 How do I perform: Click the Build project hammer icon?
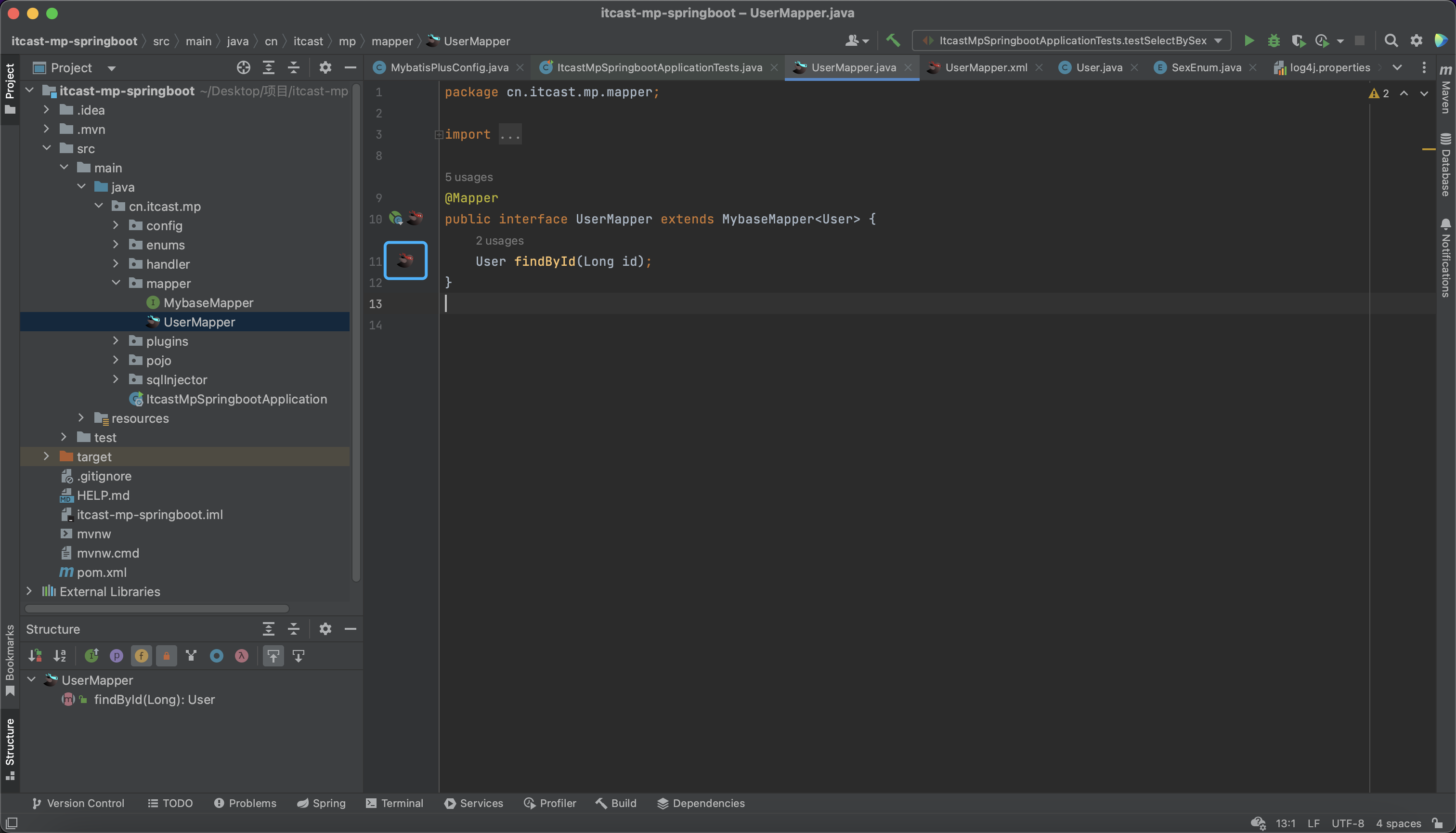tap(893, 40)
